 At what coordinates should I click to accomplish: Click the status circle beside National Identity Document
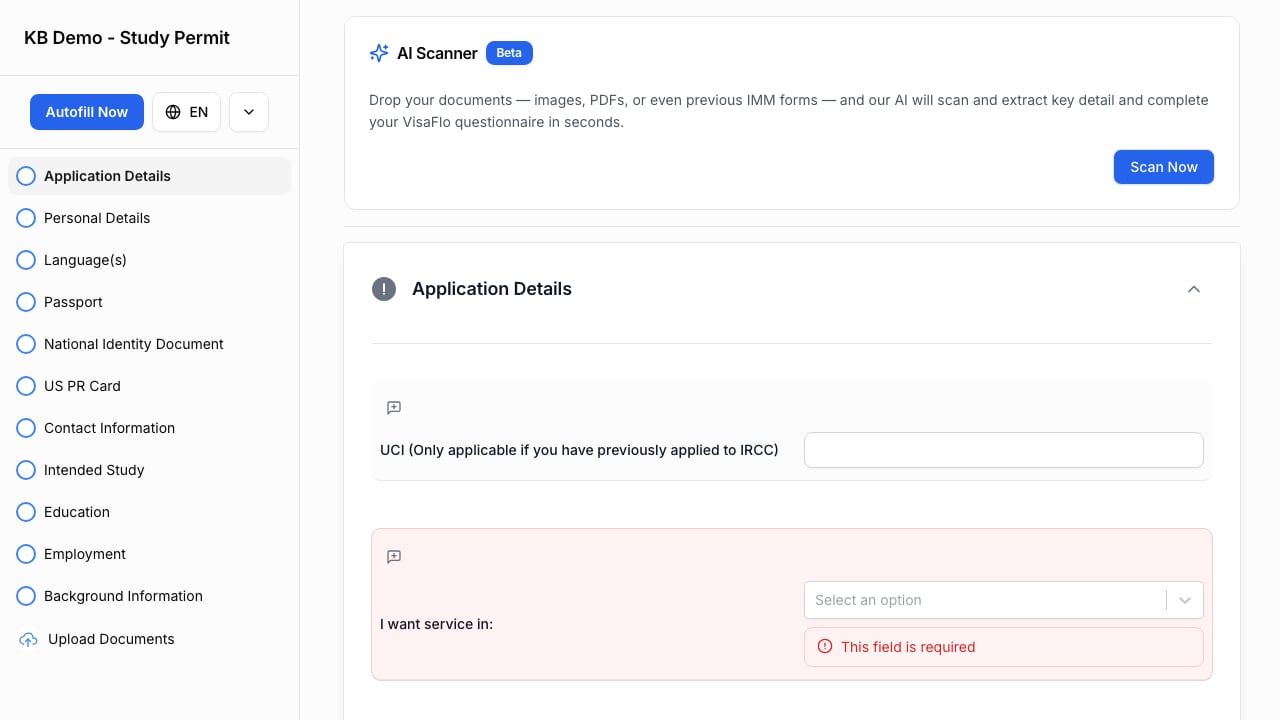click(x=26, y=344)
